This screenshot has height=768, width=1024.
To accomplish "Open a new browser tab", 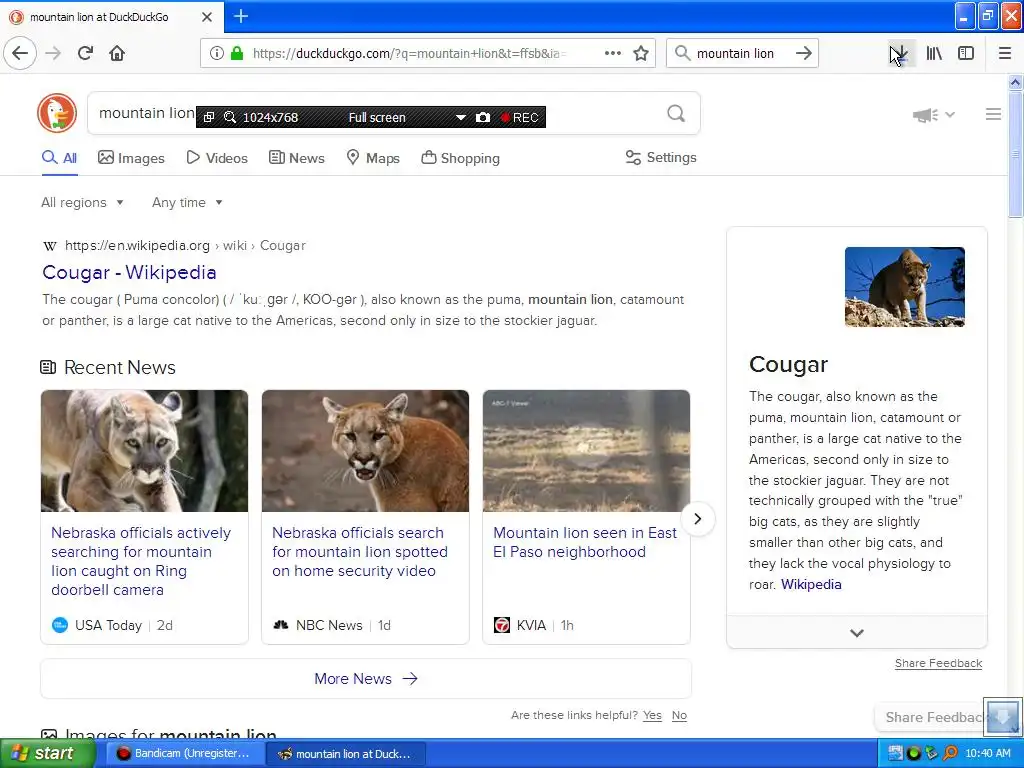I will (x=240, y=16).
